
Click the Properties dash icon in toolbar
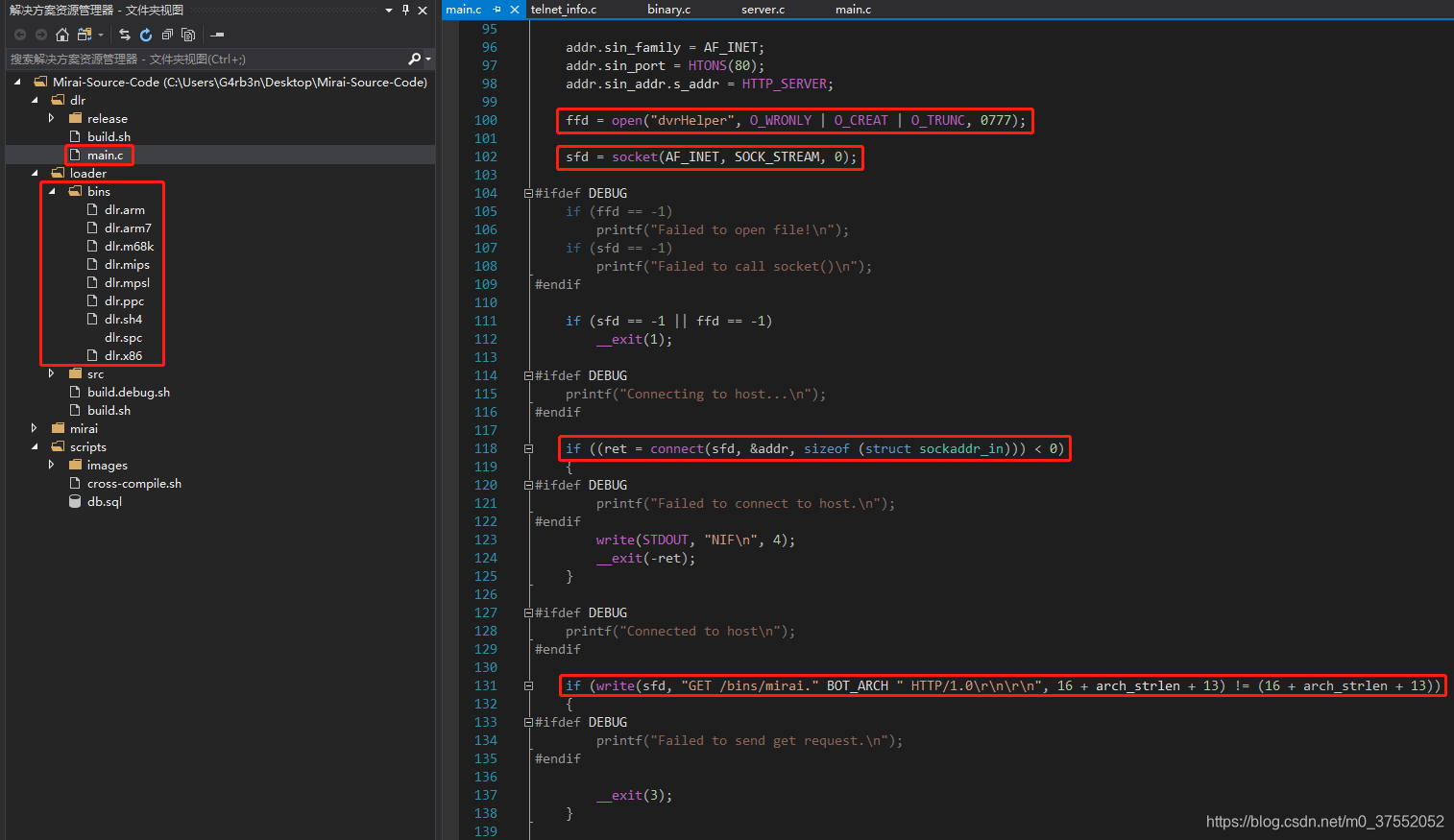[x=218, y=35]
